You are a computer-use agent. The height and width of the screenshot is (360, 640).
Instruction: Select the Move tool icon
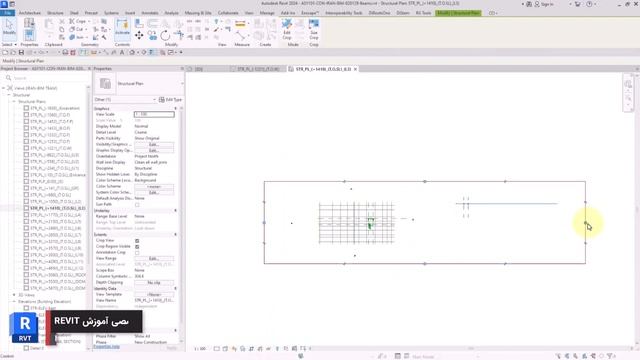(x=139, y=36)
